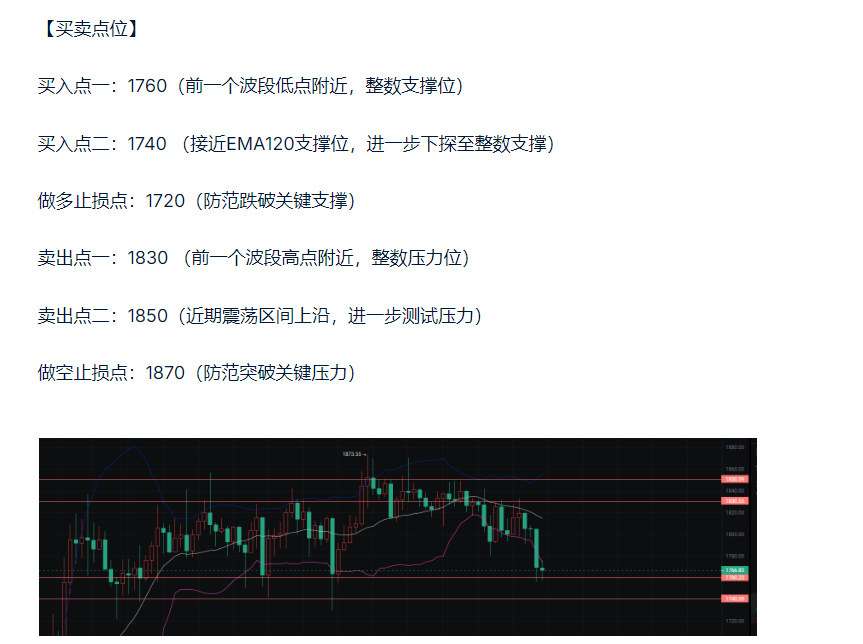This screenshot has width=863, height=644.
Task: Select the line 买入点二：1740
Action: [296, 144]
